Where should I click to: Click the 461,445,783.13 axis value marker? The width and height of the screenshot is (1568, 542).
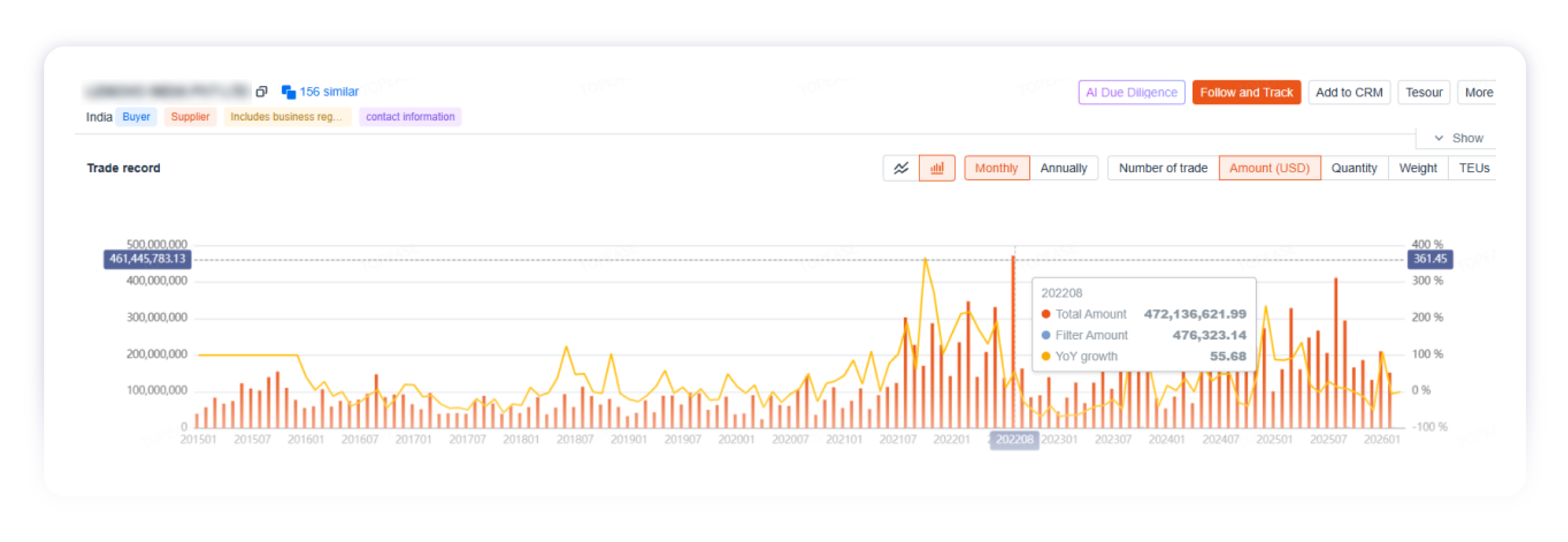[x=147, y=259]
